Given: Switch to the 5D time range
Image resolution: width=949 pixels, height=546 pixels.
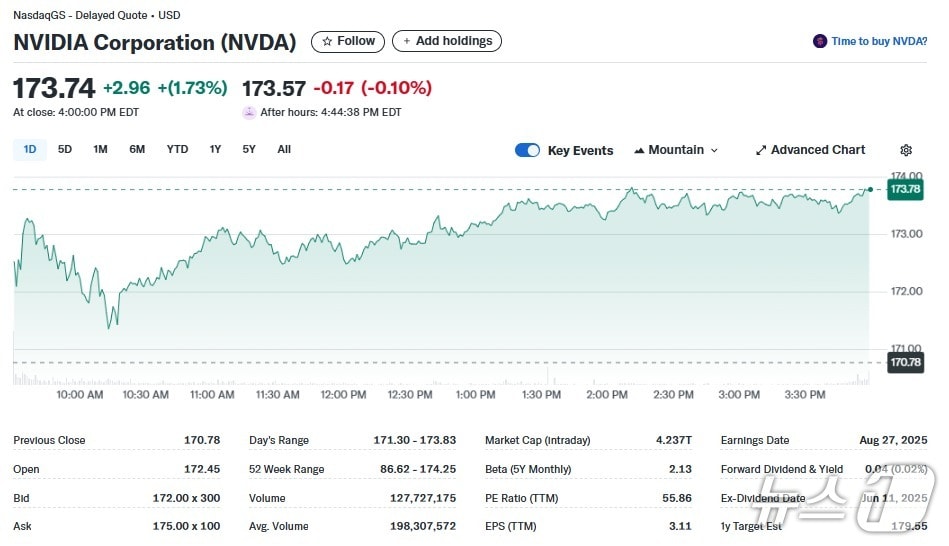Looking at the screenshot, I should (65, 149).
